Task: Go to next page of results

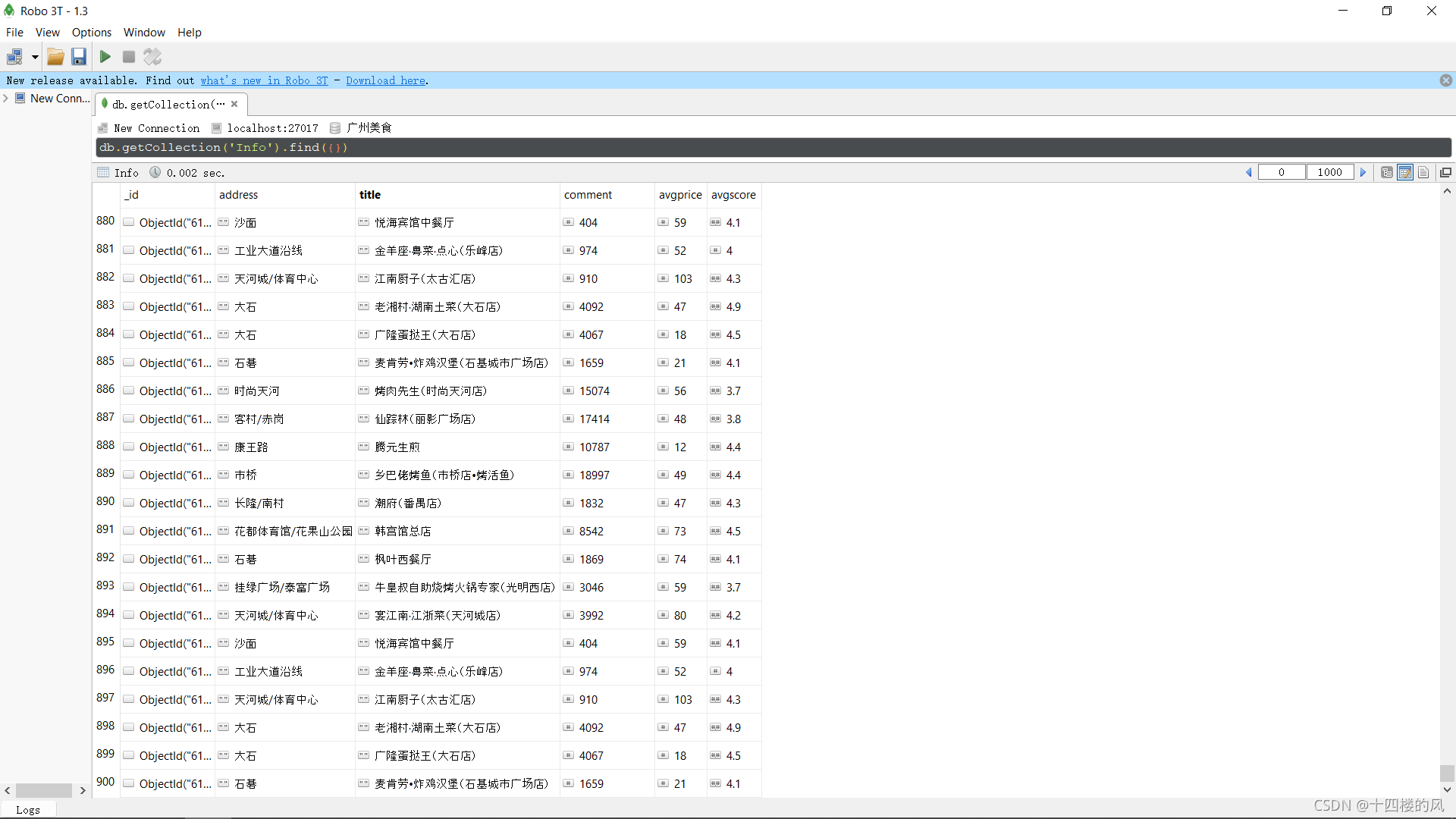Action: pos(1363,173)
